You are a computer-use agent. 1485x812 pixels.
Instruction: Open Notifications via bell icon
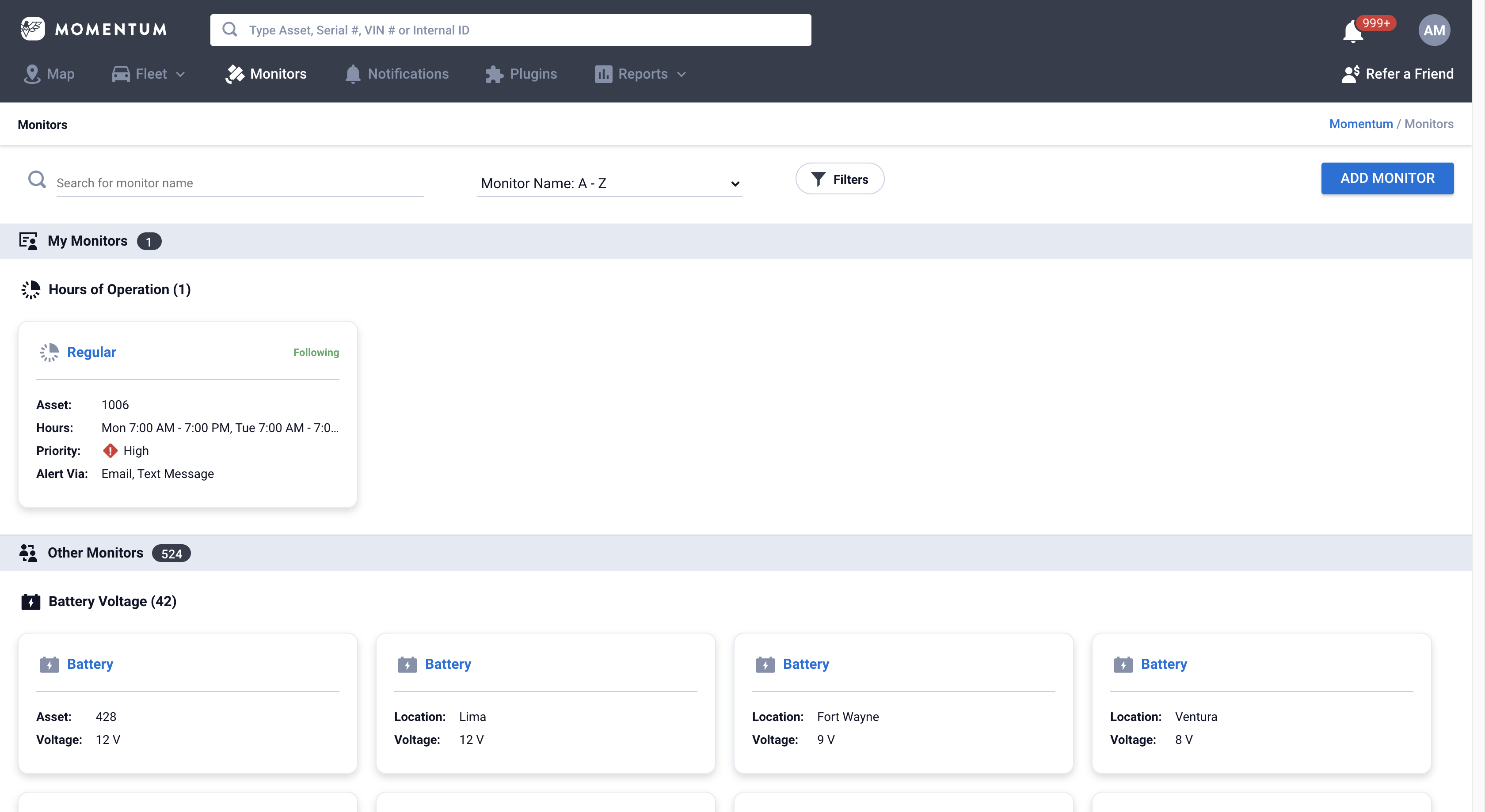point(352,74)
